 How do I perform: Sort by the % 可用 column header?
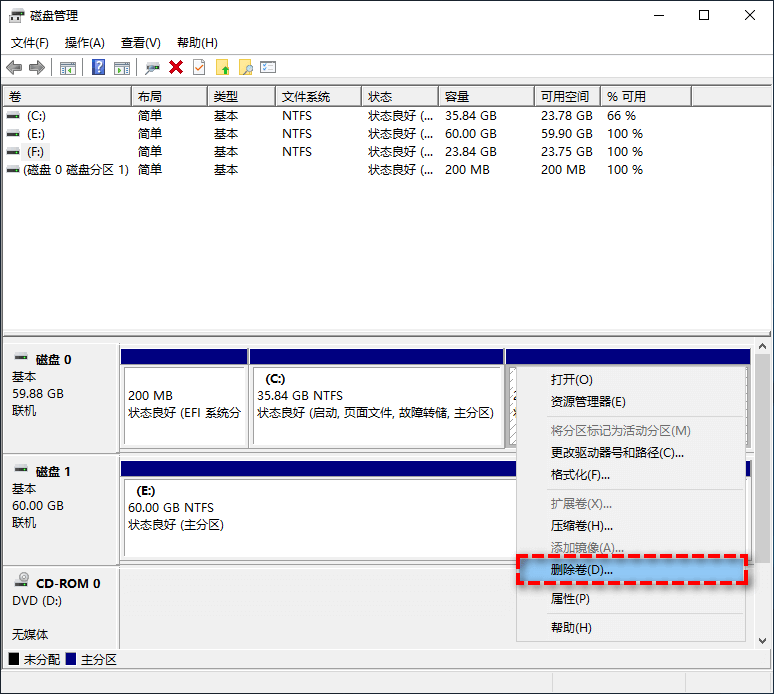pos(646,96)
